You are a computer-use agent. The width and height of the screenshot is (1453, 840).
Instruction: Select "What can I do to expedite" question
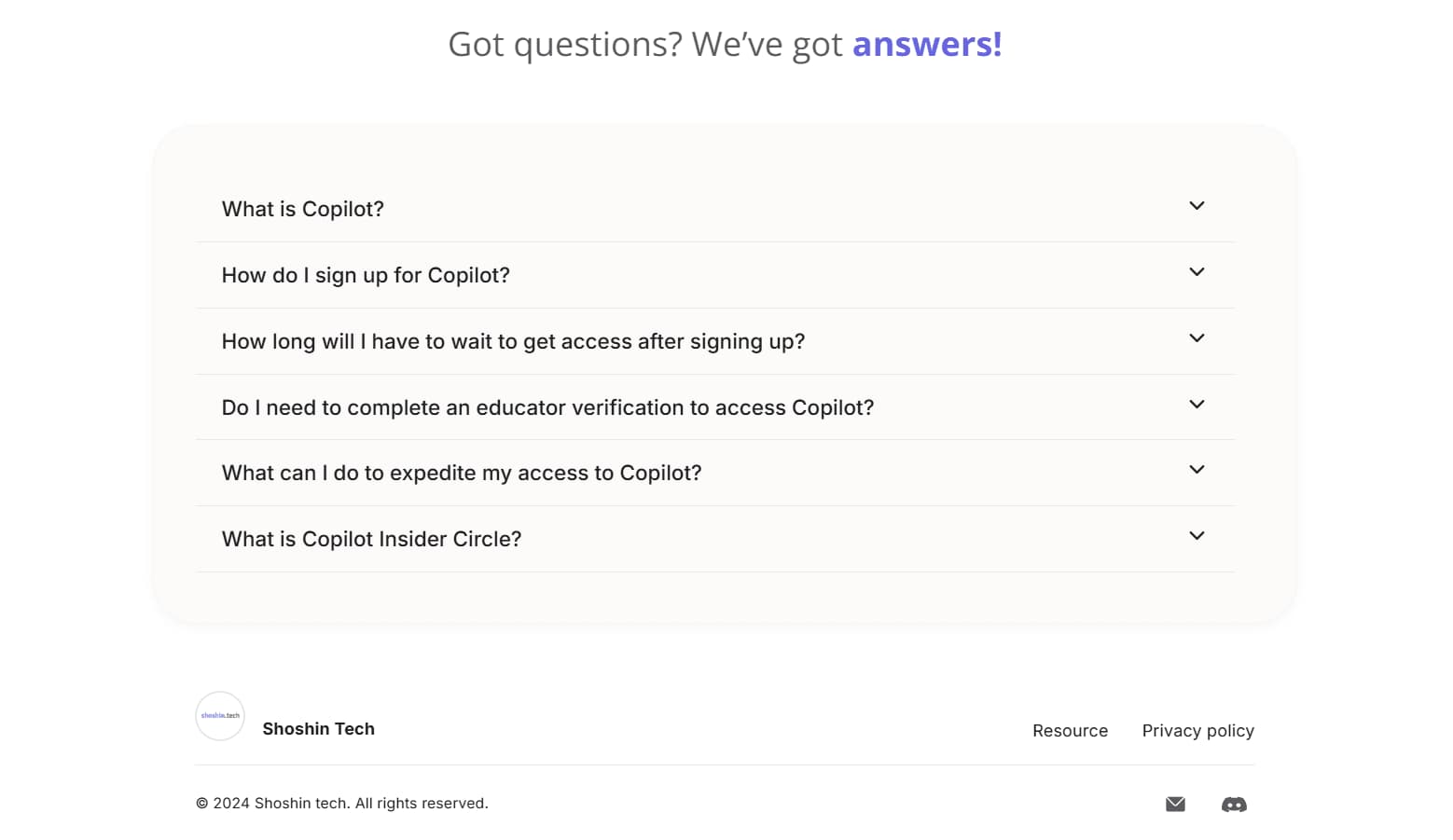[462, 473]
